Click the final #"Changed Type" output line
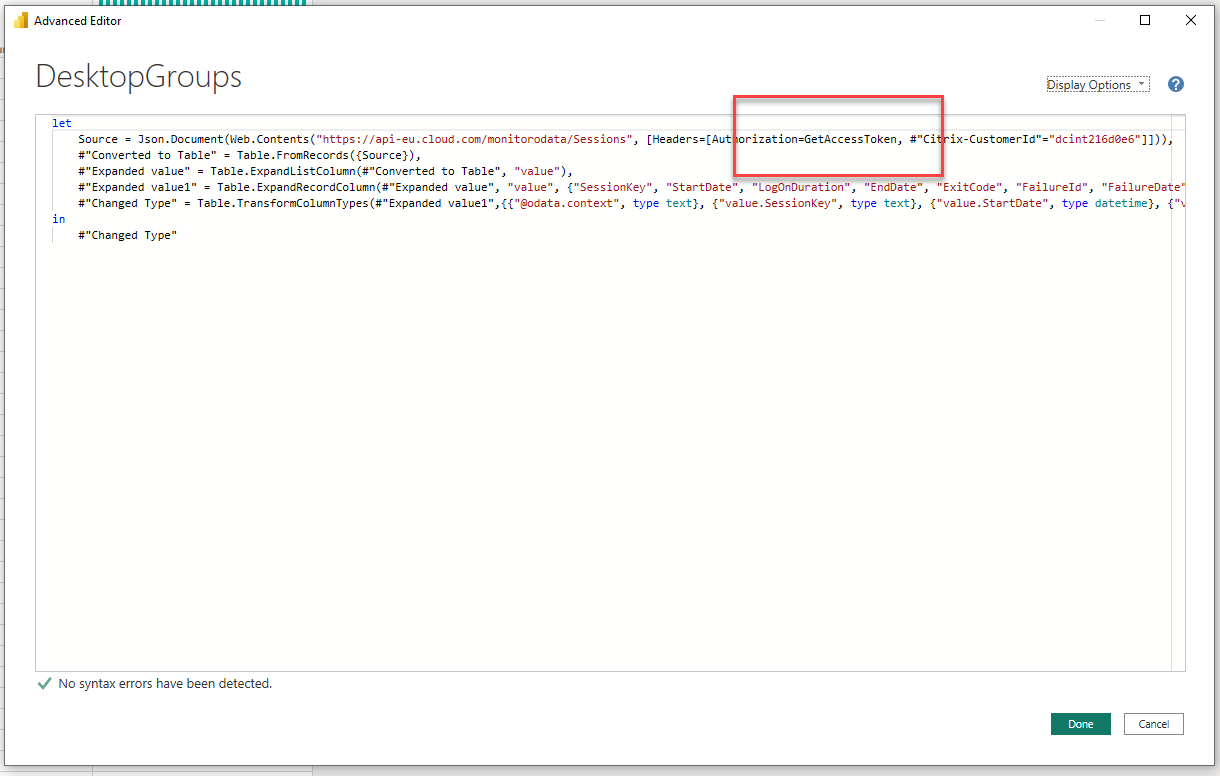1220x776 pixels. 128,235
